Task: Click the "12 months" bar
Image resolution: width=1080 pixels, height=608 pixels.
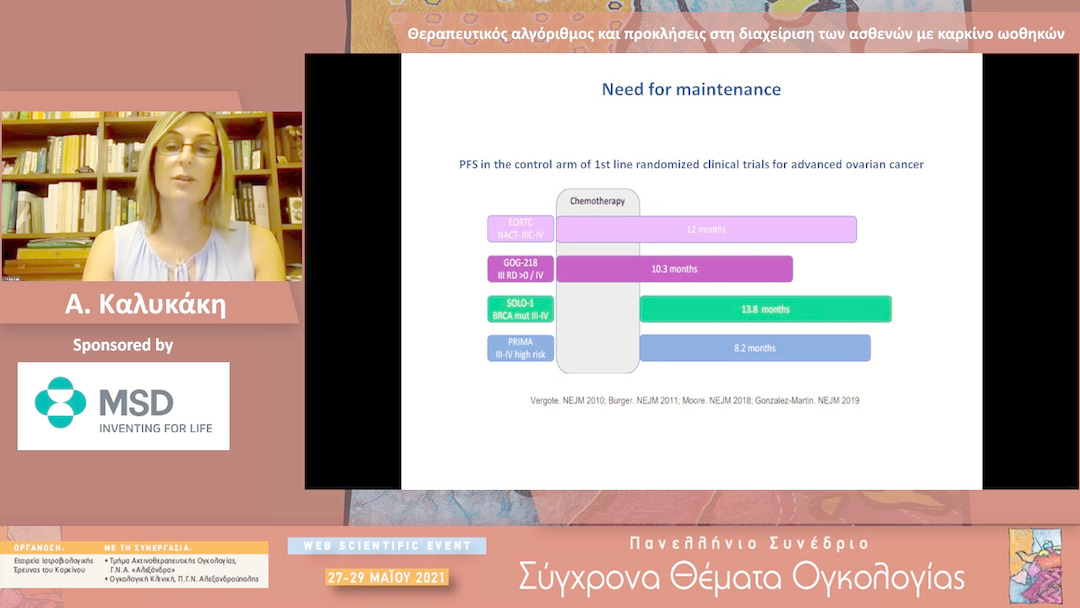Action: (707, 229)
